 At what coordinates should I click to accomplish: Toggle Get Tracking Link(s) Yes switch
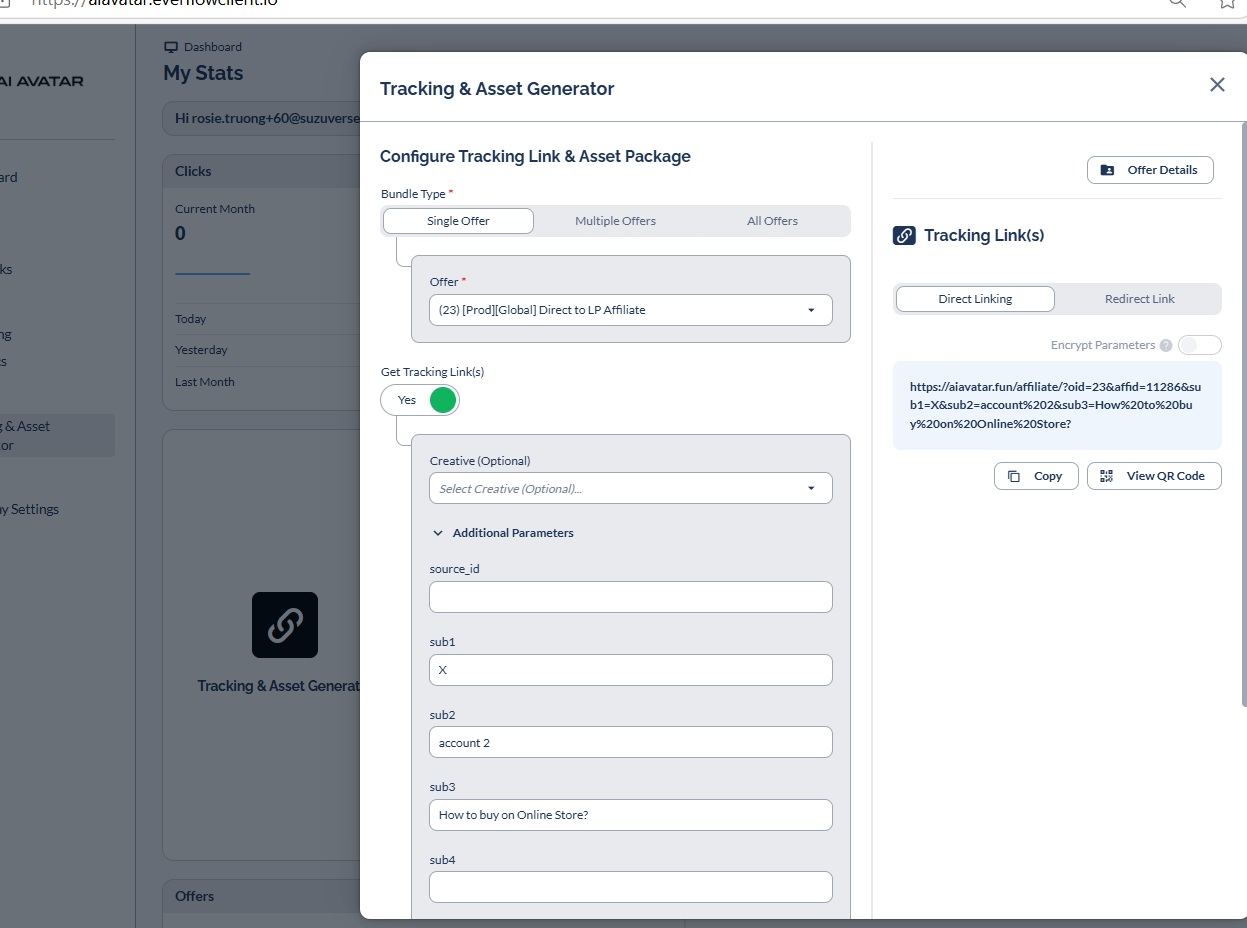point(420,400)
